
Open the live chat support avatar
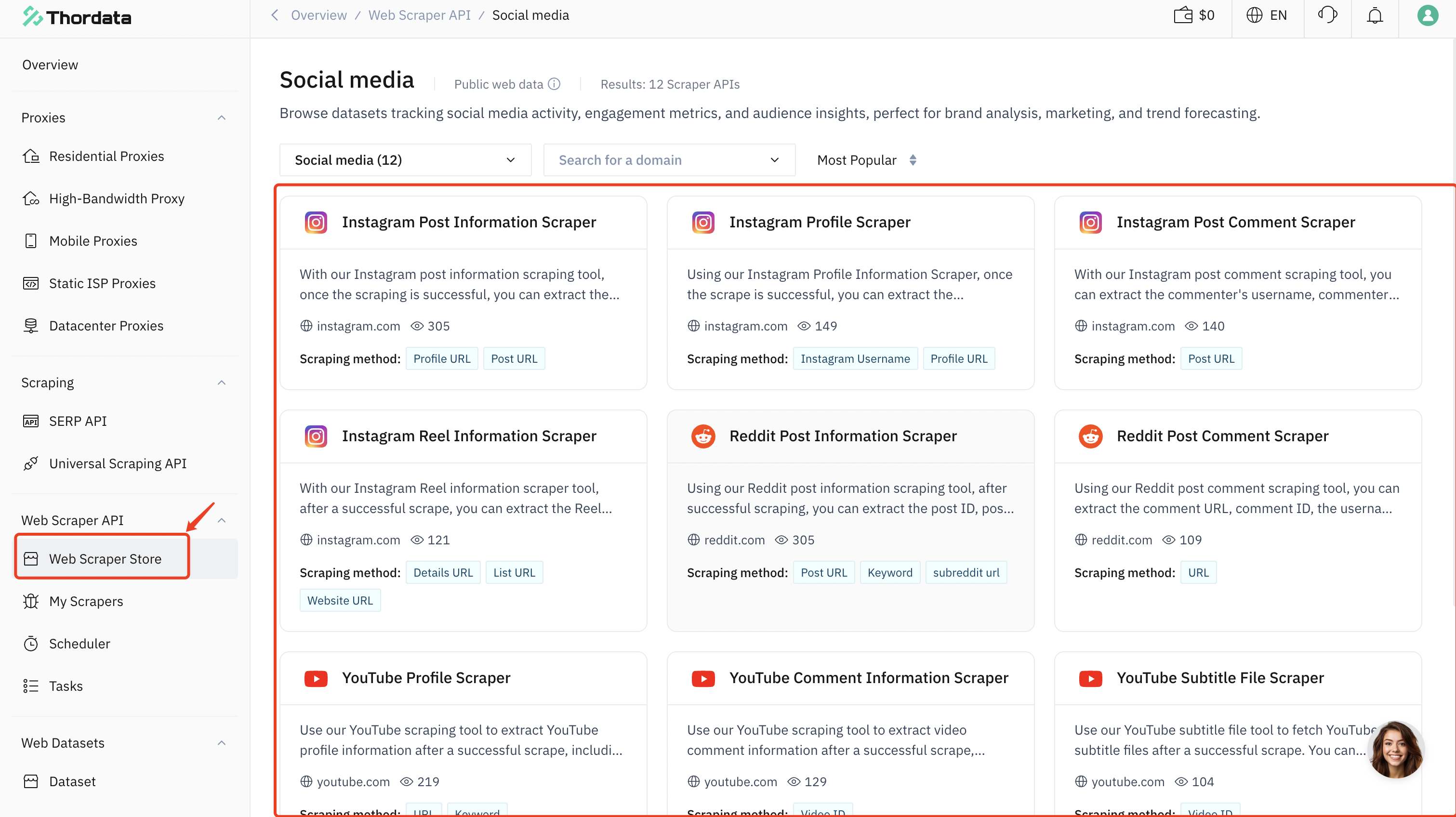point(1395,750)
